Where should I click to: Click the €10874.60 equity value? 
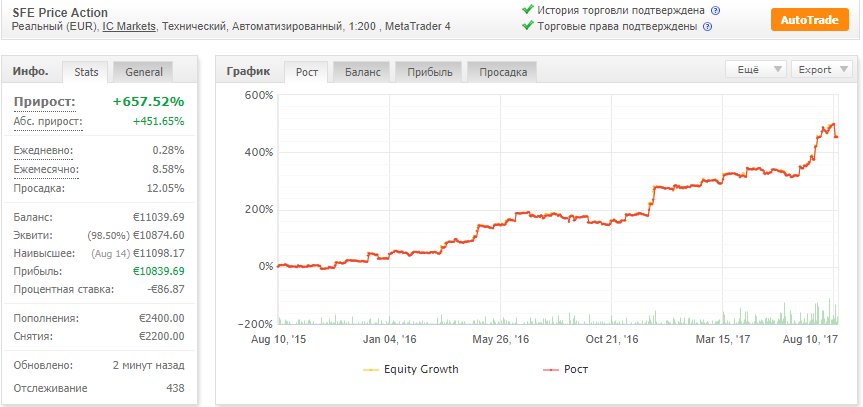tap(159, 236)
